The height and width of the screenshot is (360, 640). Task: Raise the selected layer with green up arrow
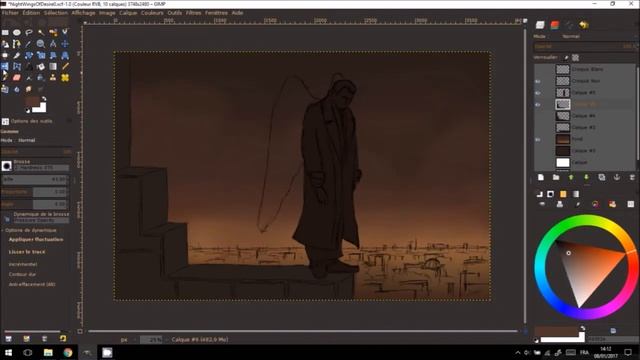click(571, 178)
